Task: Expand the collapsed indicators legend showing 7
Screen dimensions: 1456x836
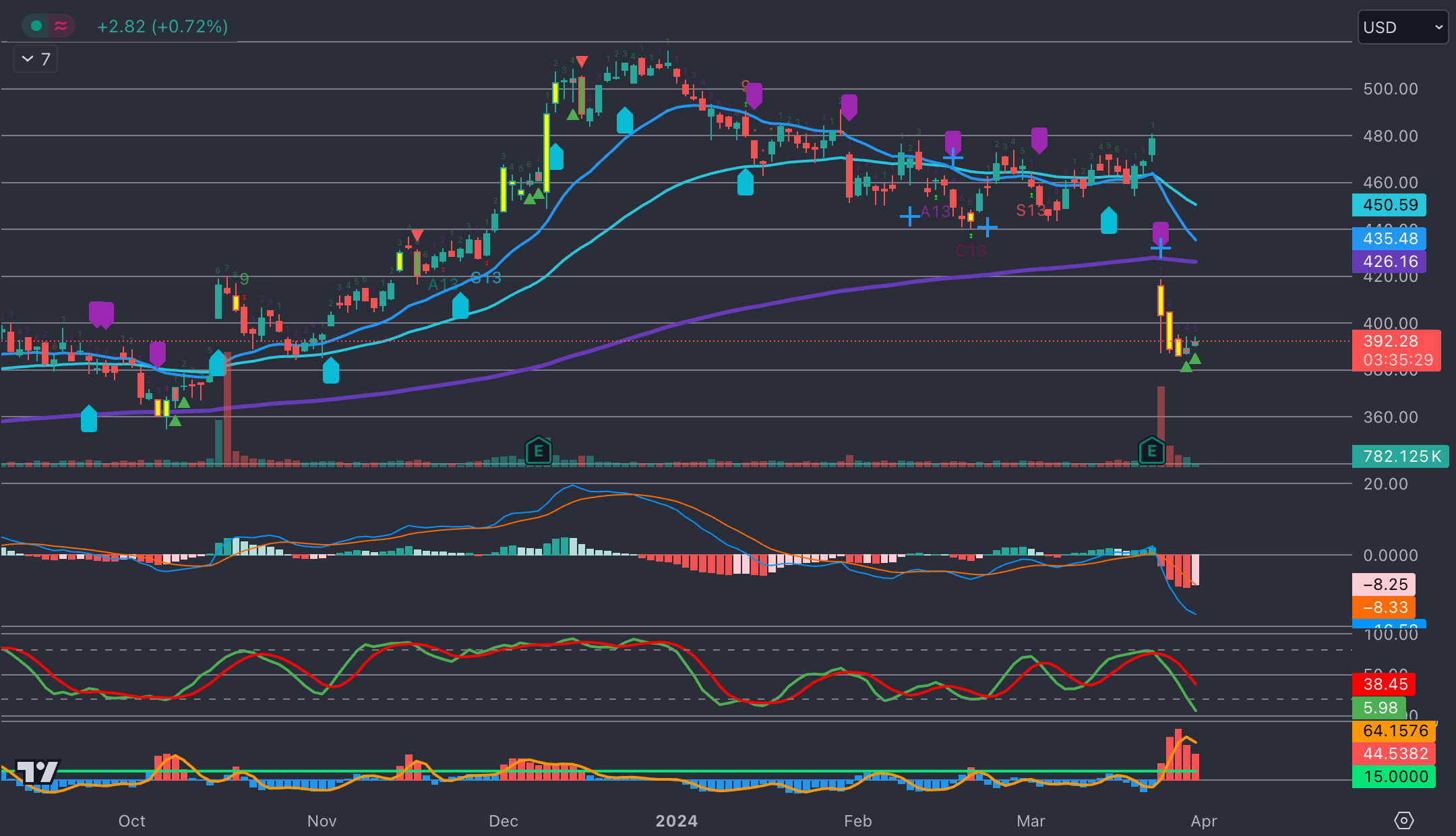Action: point(36,59)
